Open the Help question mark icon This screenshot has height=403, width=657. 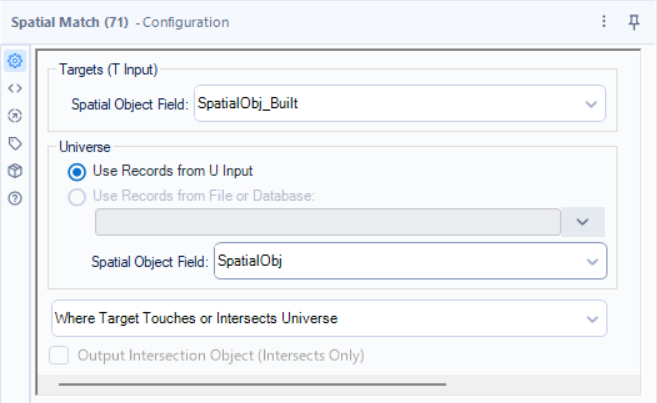15,198
